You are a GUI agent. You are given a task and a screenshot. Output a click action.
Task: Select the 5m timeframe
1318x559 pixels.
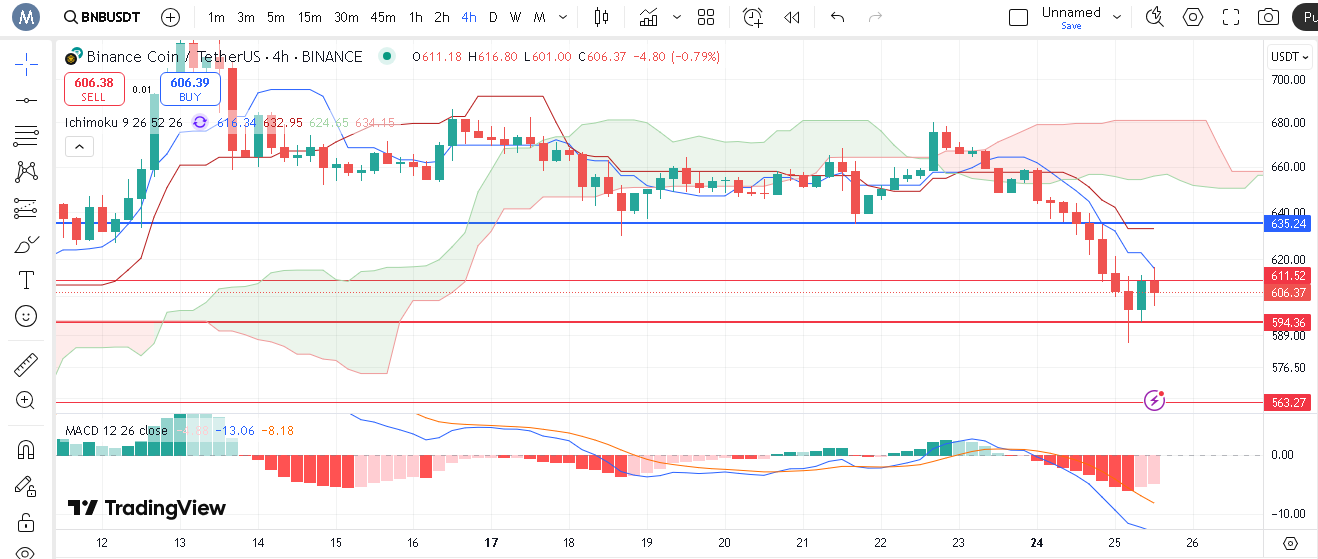(276, 17)
